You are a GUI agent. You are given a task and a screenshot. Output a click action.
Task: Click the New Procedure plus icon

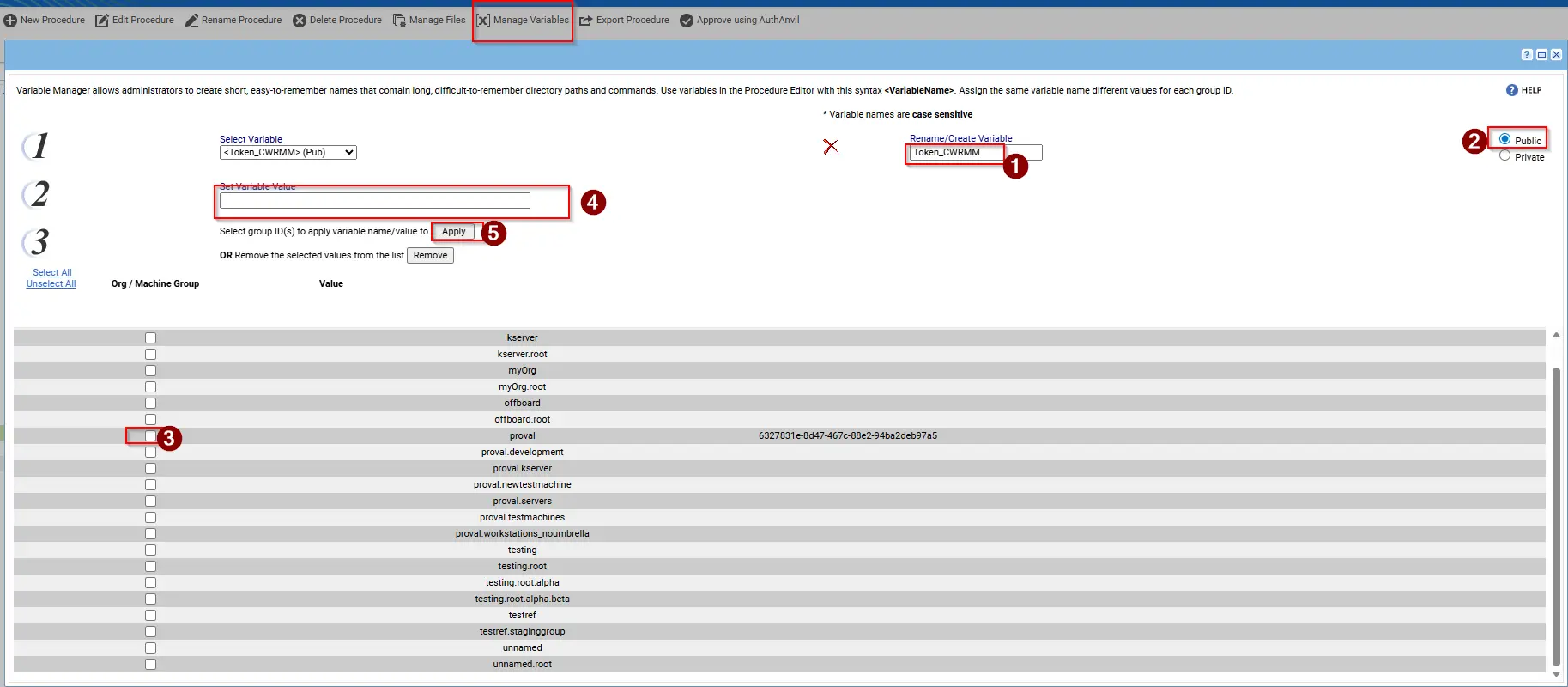[x=10, y=21]
